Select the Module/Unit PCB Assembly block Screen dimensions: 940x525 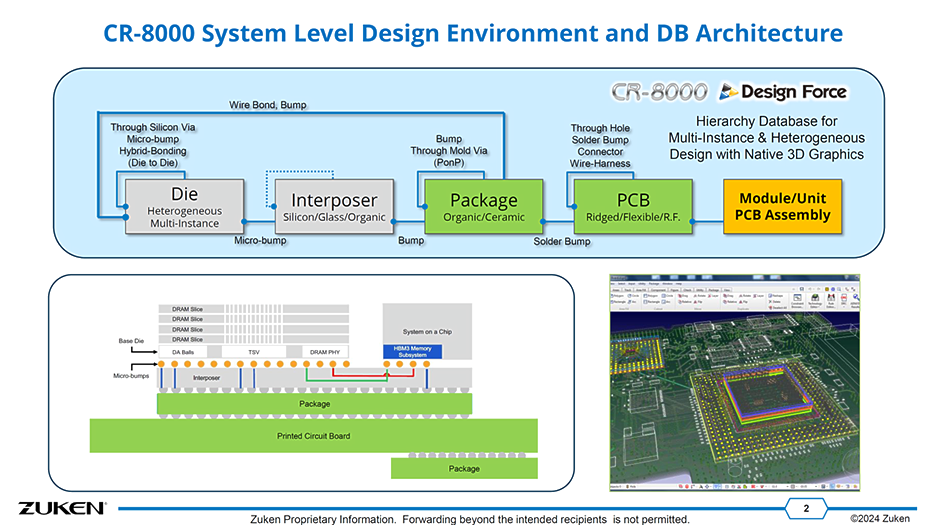[x=782, y=207]
